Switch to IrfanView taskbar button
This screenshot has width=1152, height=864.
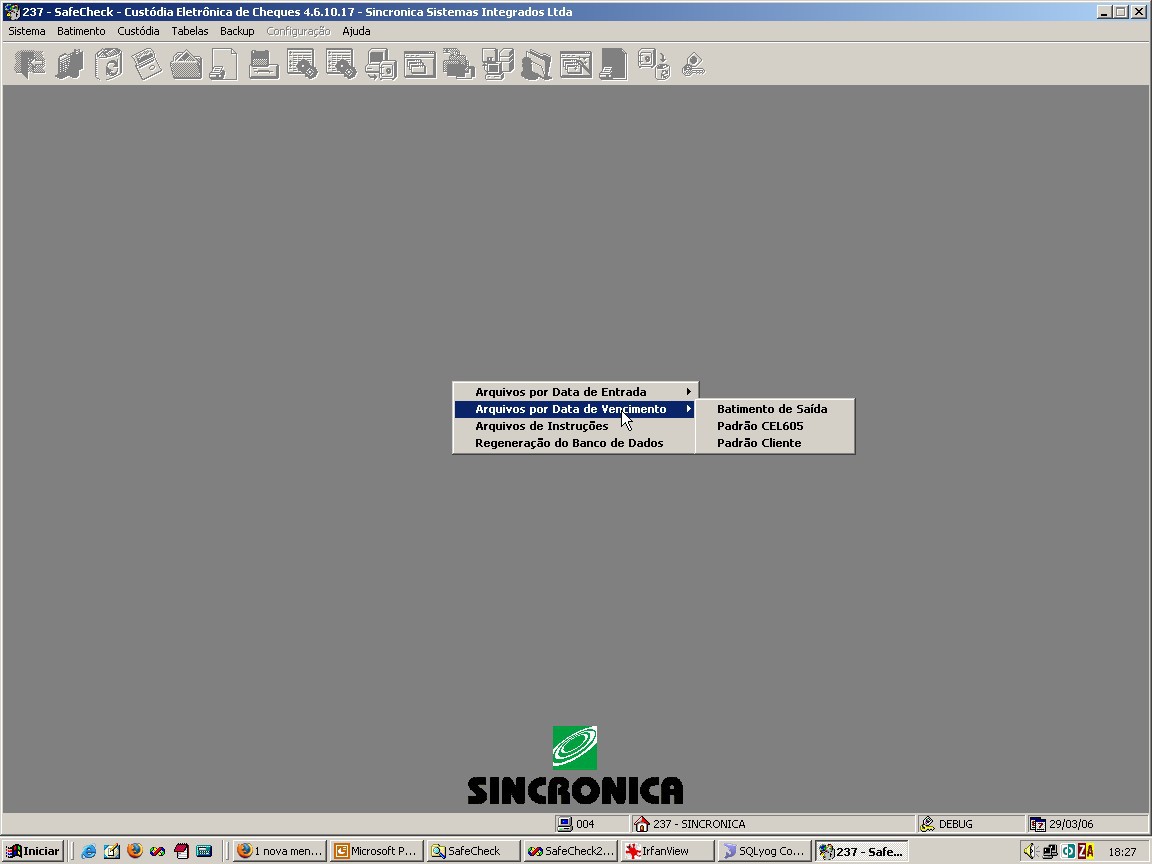667,851
